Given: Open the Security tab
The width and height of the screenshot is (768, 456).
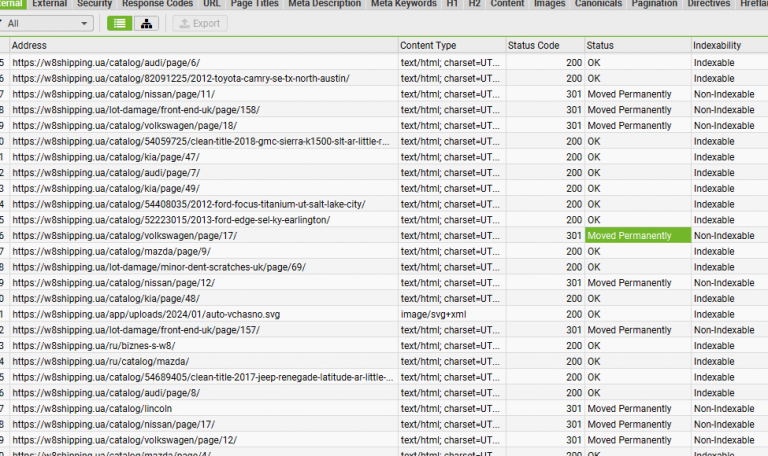Looking at the screenshot, I should [95, 4].
